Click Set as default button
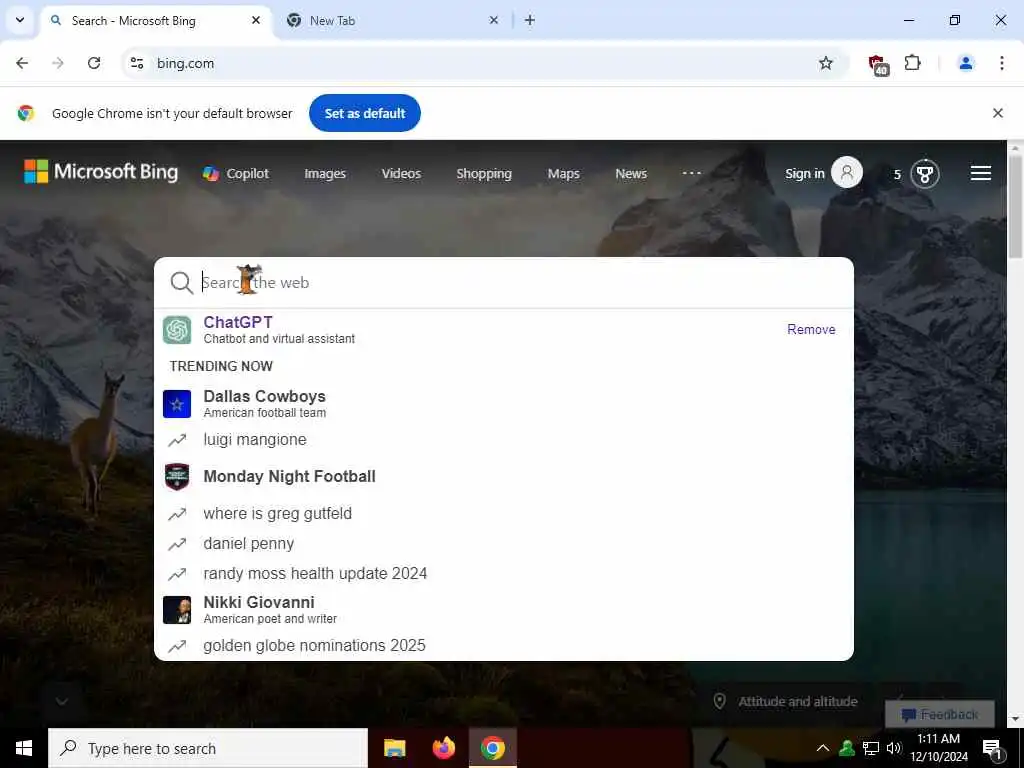The width and height of the screenshot is (1024, 768). pyautogui.click(x=365, y=113)
